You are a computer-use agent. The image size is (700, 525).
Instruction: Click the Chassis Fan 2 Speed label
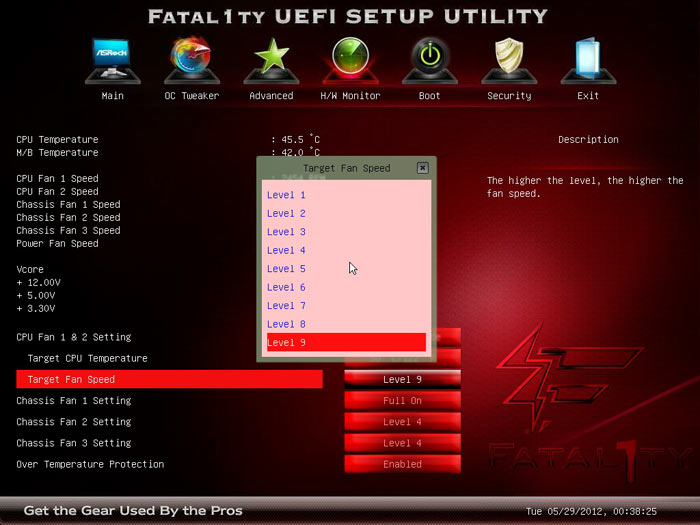click(68, 217)
